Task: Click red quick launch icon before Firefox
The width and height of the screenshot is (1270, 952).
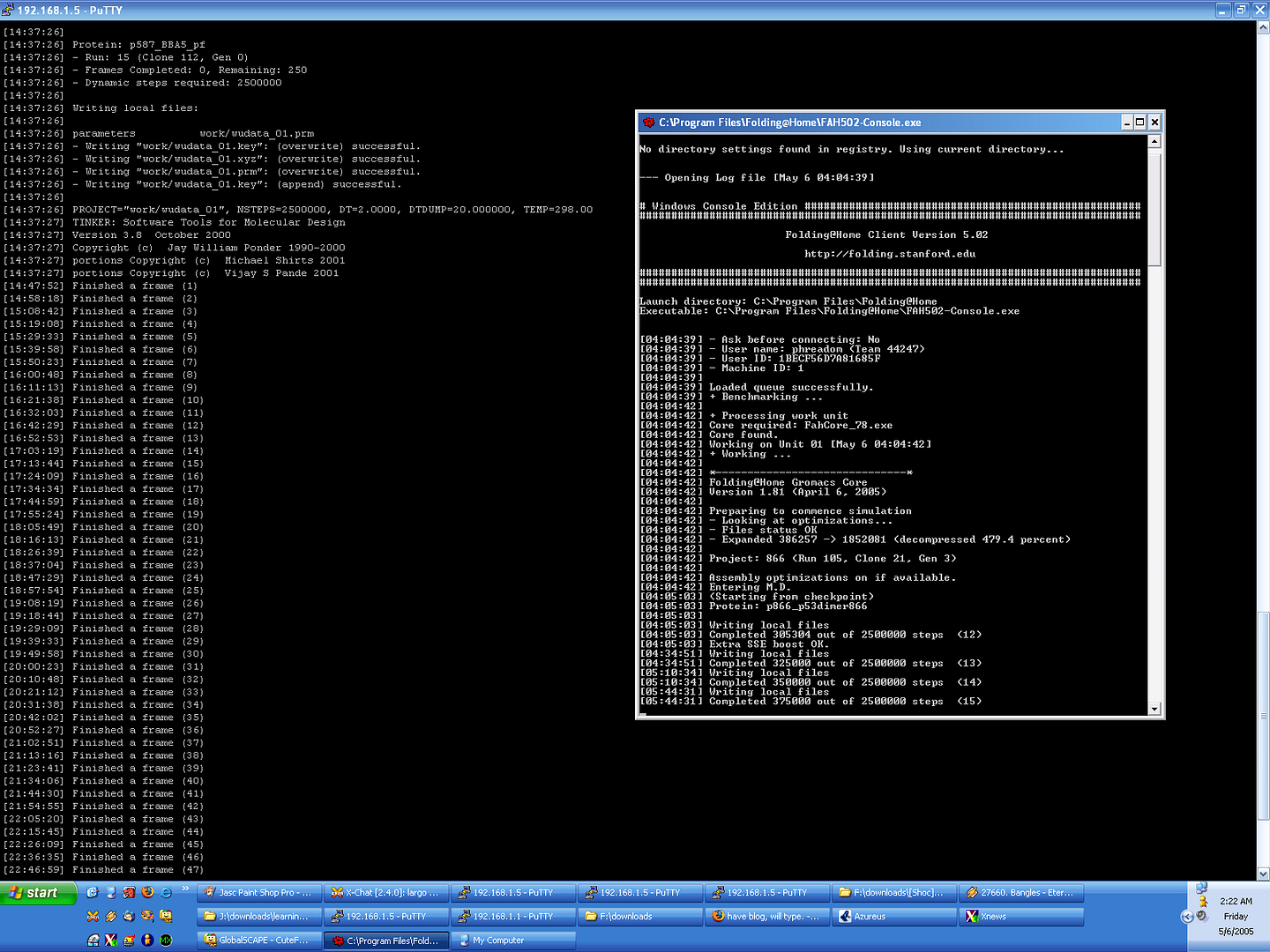Action: click(129, 892)
